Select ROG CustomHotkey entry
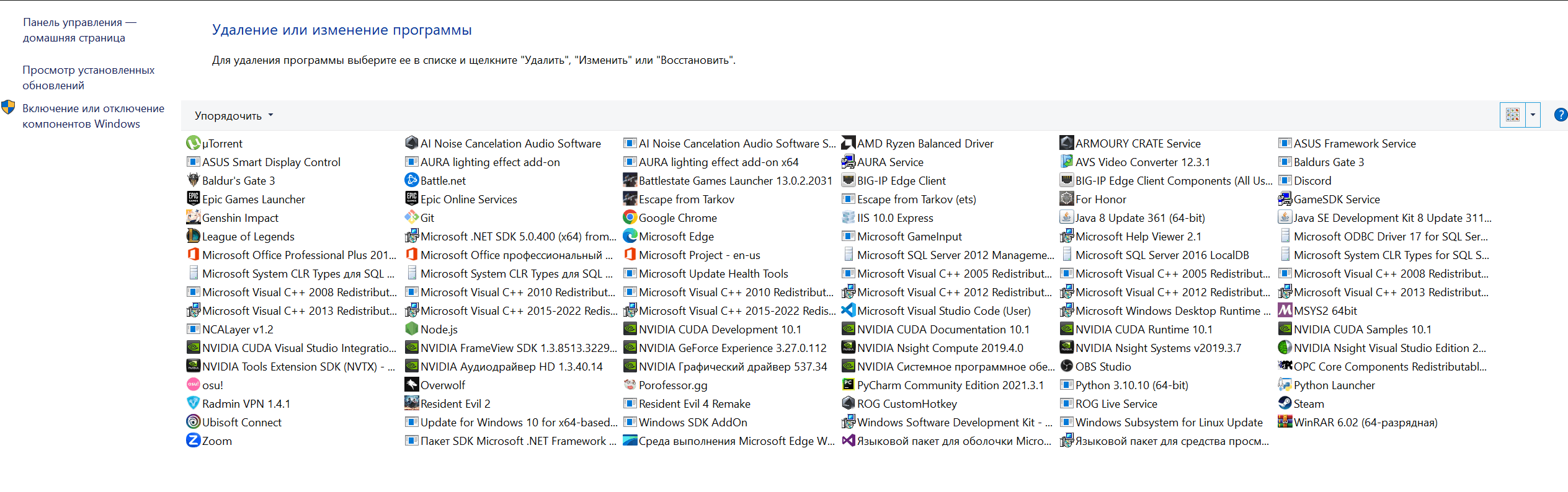This screenshot has width=1568, height=492. [899, 403]
